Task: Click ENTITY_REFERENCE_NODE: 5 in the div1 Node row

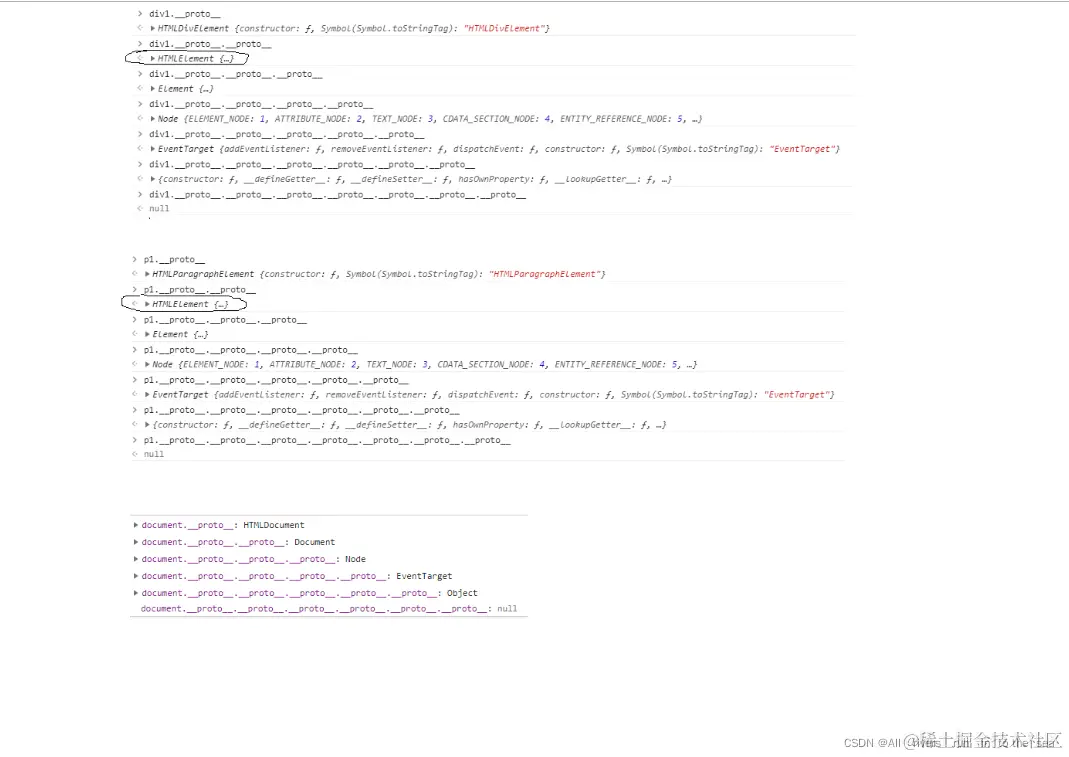Action: (621, 119)
